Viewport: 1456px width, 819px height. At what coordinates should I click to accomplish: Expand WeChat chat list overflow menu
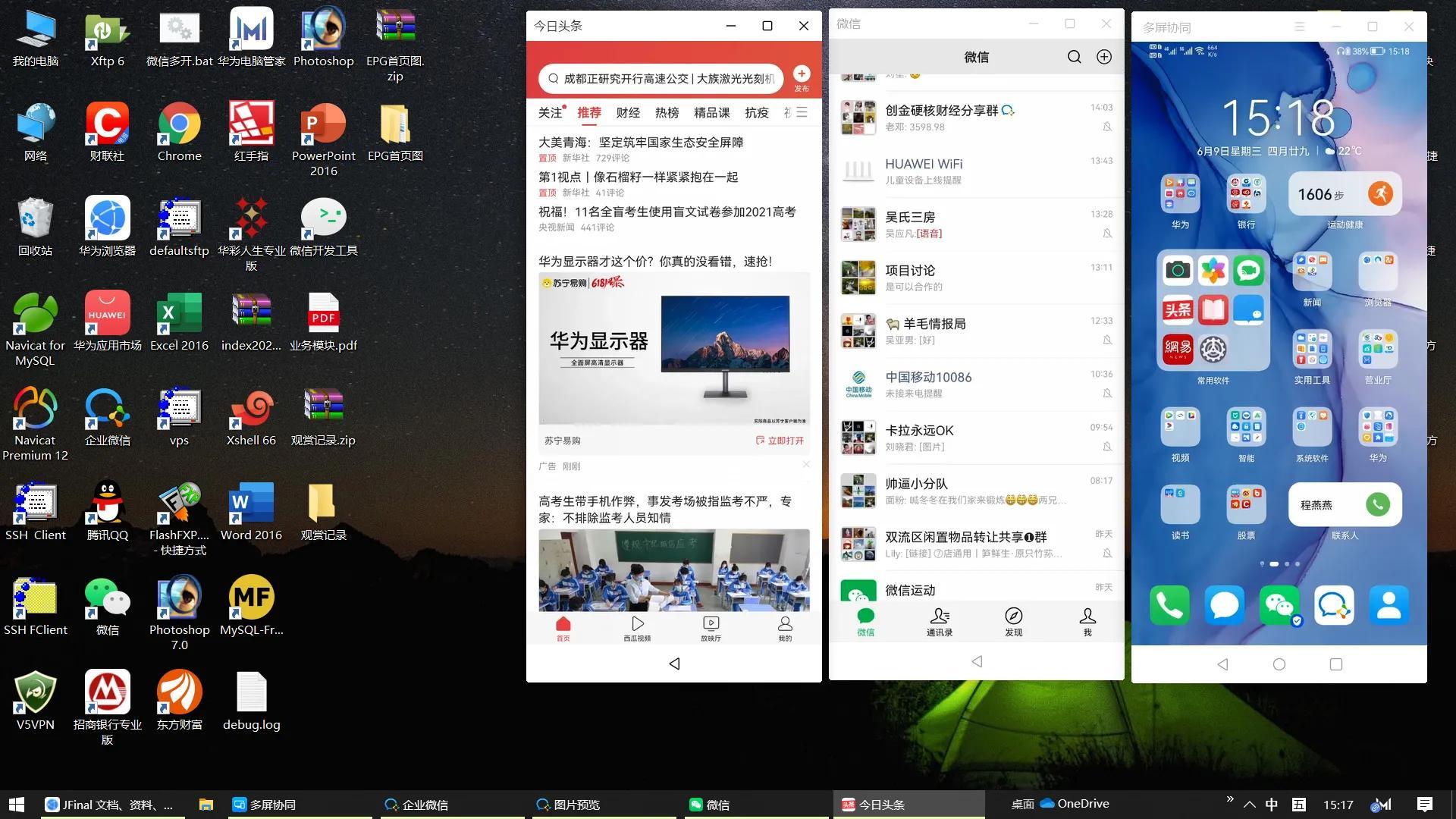click(1104, 56)
